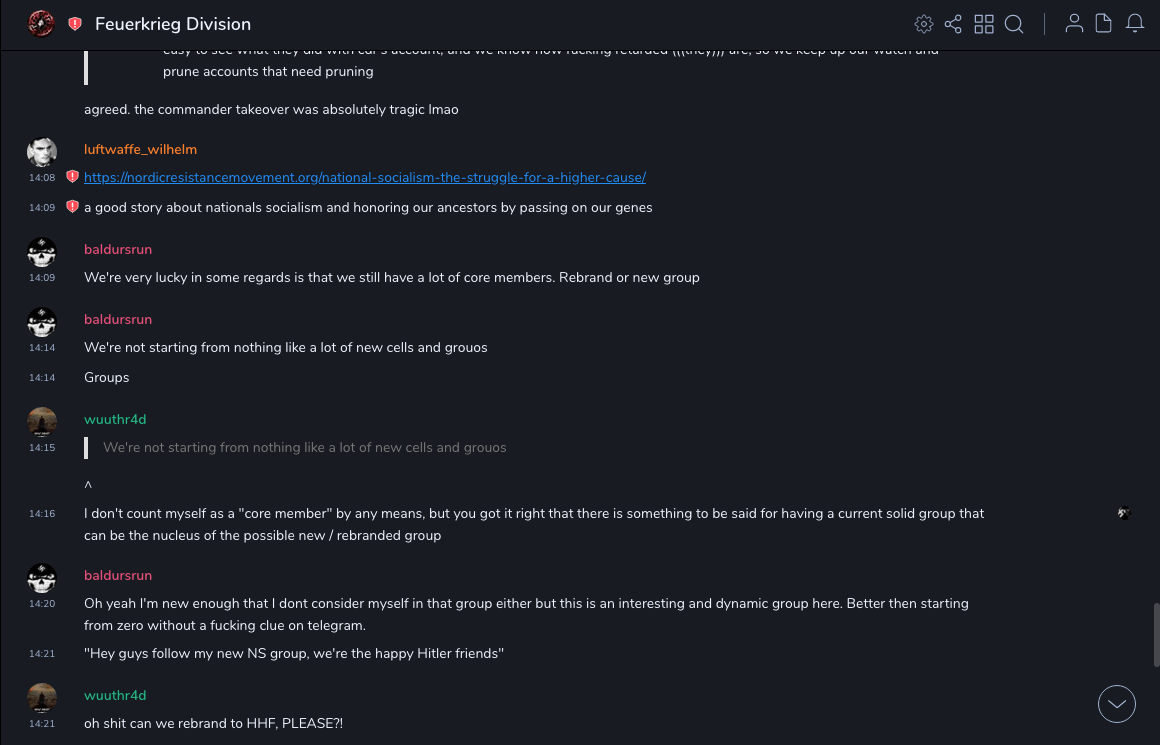
Task: Open the notifications bell icon
Action: [x=1135, y=24]
